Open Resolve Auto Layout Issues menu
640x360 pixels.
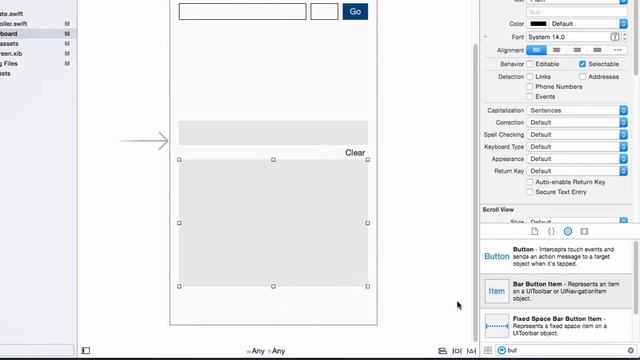point(471,351)
